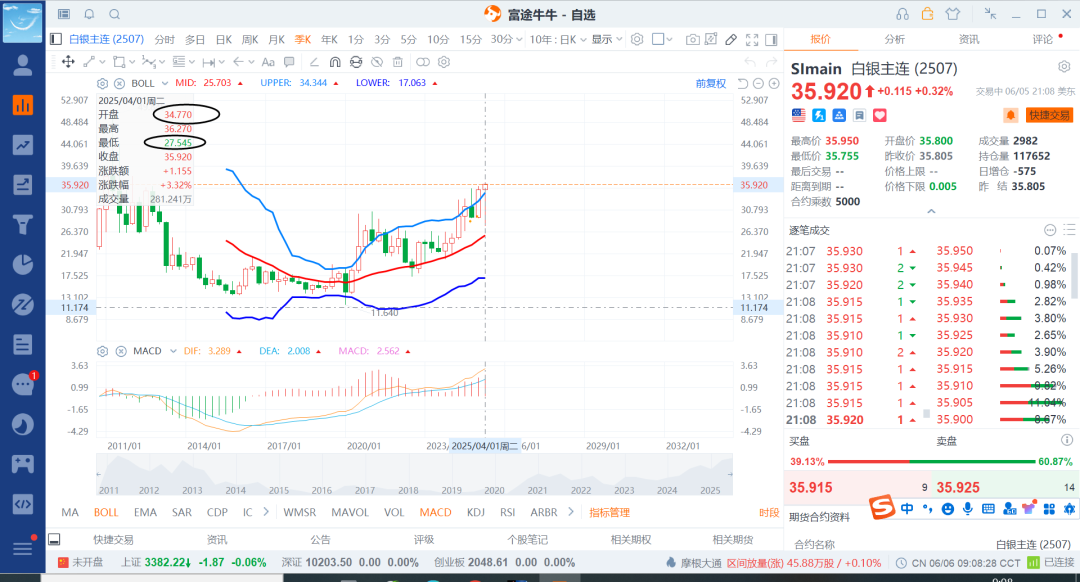Add to favorites with the heart icon
Viewport: 1080px width, 582px height.
click(x=880, y=116)
